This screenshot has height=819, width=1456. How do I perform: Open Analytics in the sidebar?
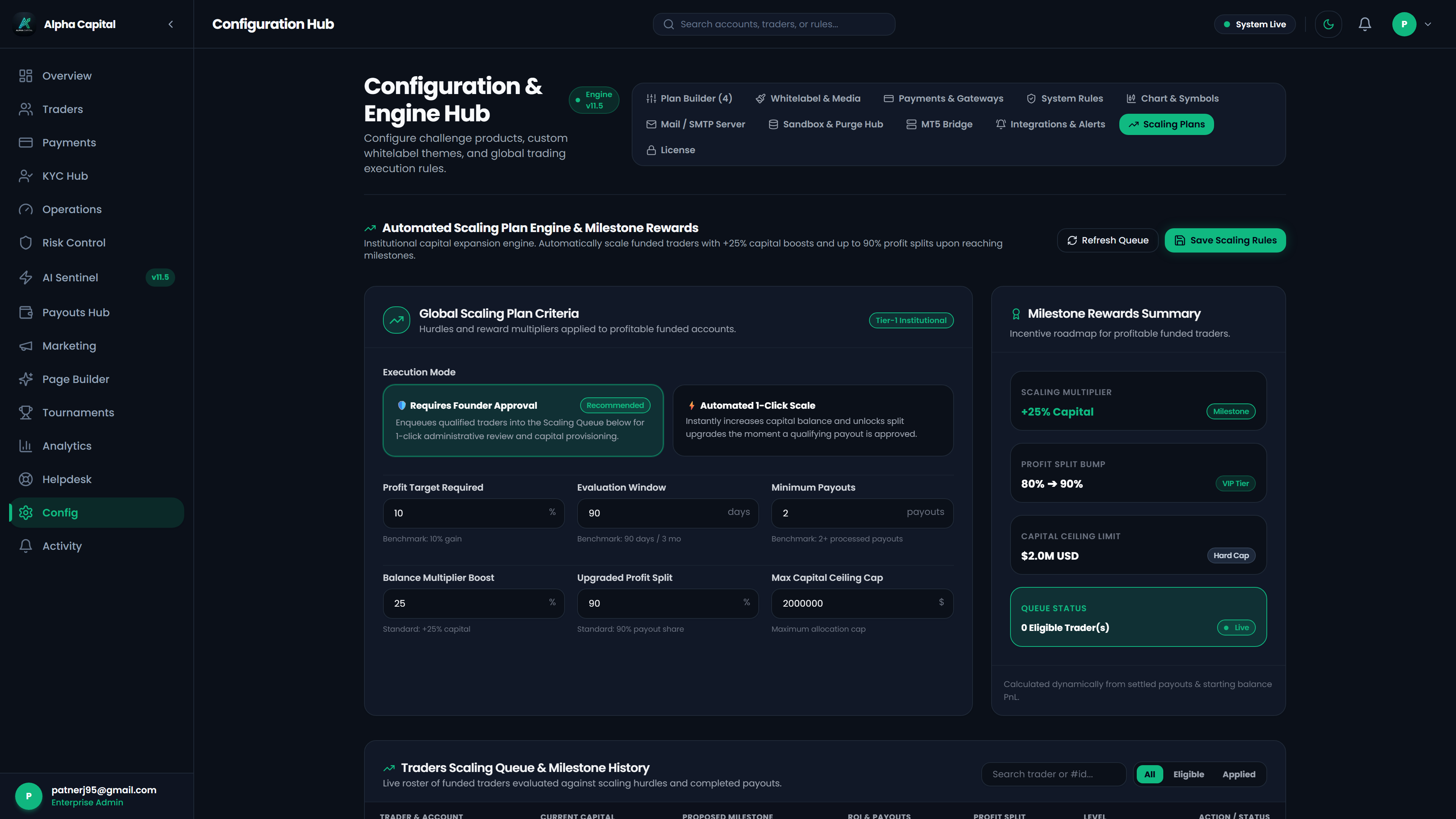pyautogui.click(x=97, y=446)
